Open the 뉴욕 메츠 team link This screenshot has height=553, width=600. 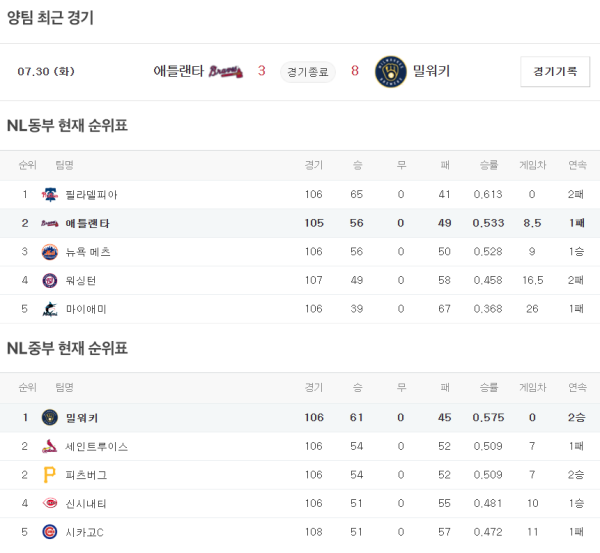[x=87, y=252]
